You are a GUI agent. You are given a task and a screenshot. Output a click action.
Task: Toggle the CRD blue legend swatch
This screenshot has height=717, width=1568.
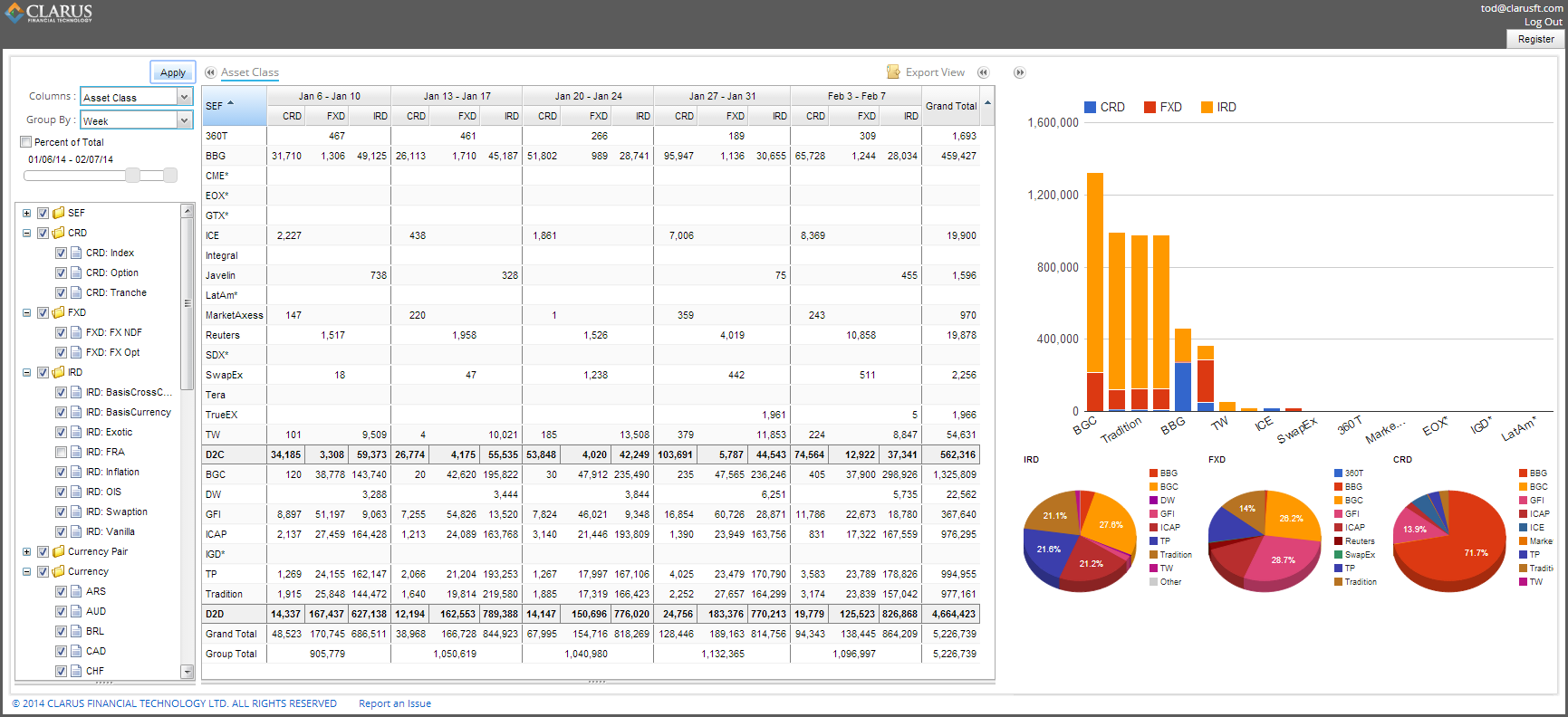(x=1091, y=107)
